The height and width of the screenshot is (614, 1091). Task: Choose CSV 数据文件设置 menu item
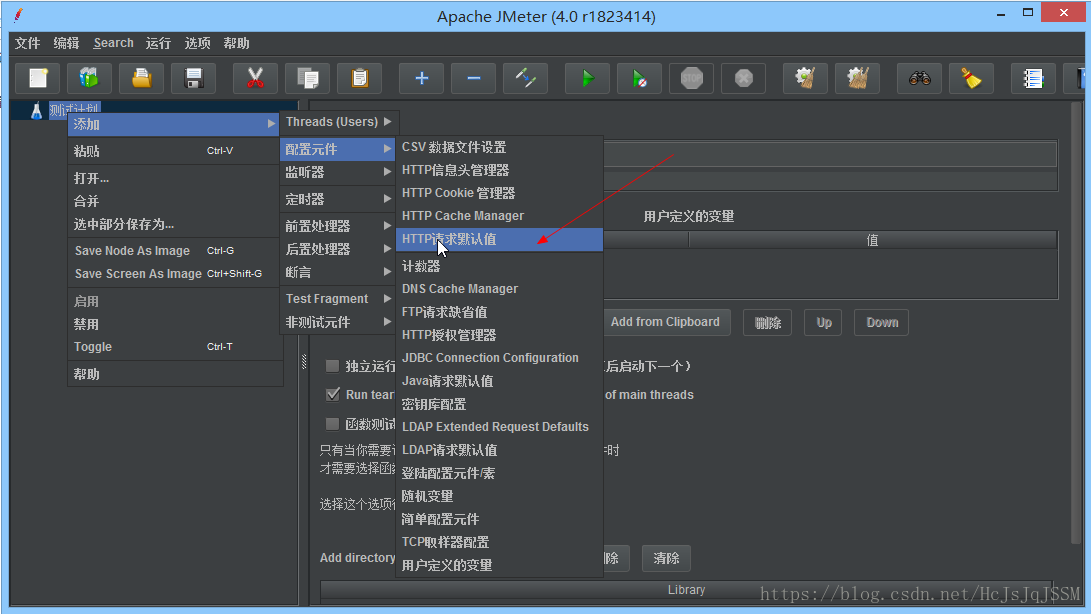coord(500,147)
